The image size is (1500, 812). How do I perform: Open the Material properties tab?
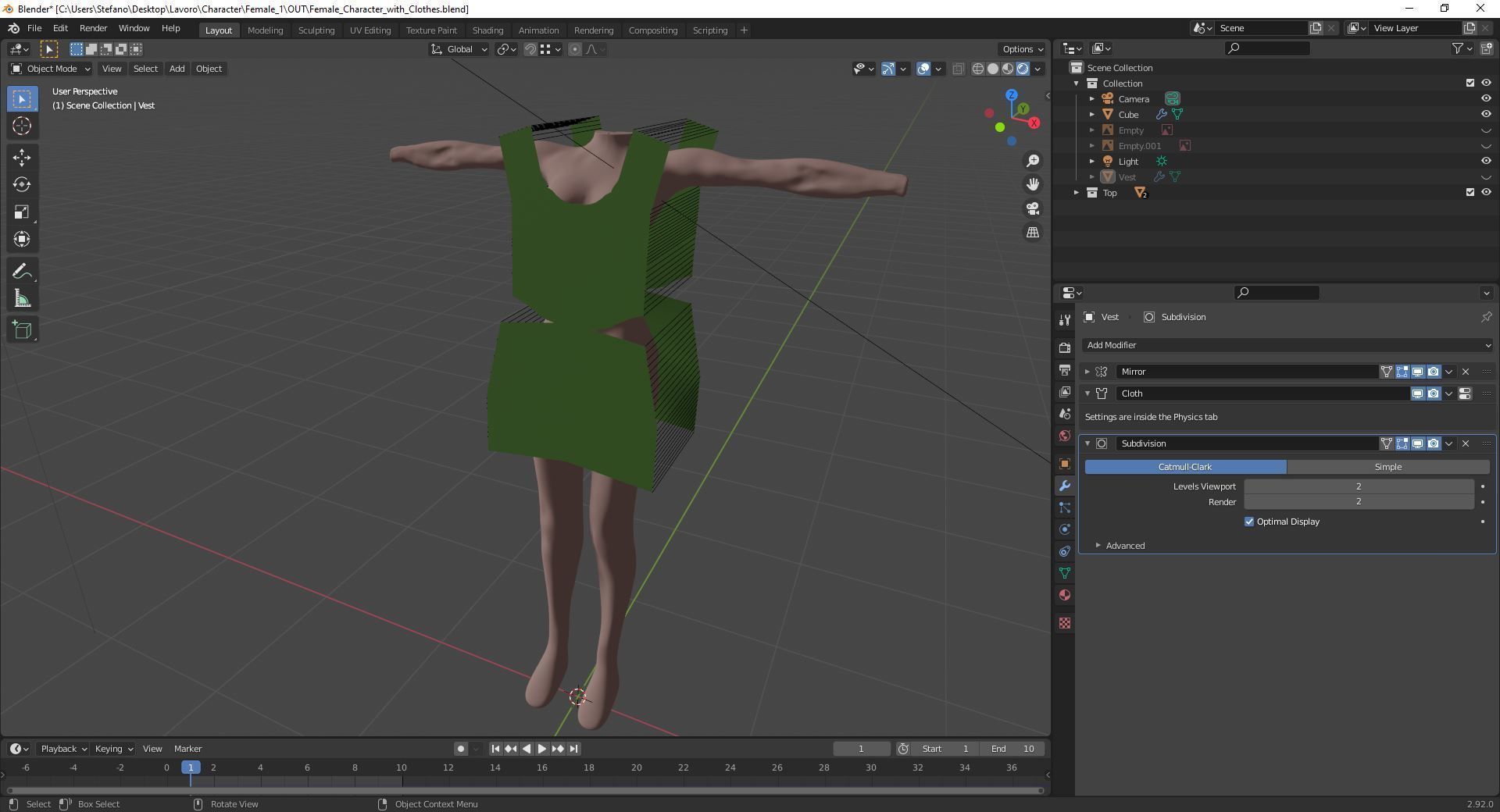(x=1064, y=595)
